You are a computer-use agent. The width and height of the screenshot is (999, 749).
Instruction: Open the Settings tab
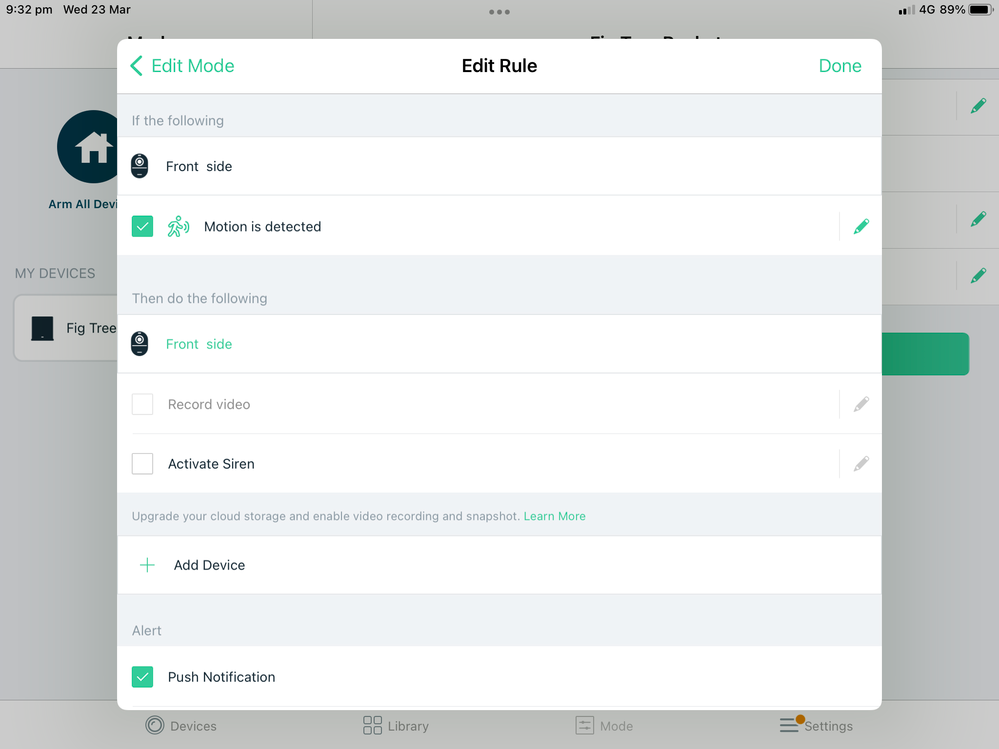tap(816, 725)
